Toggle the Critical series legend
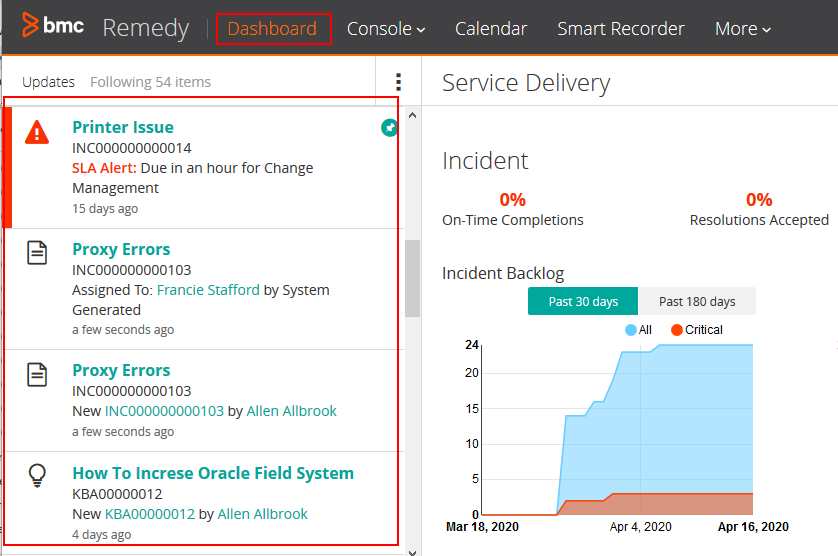 tap(697, 330)
